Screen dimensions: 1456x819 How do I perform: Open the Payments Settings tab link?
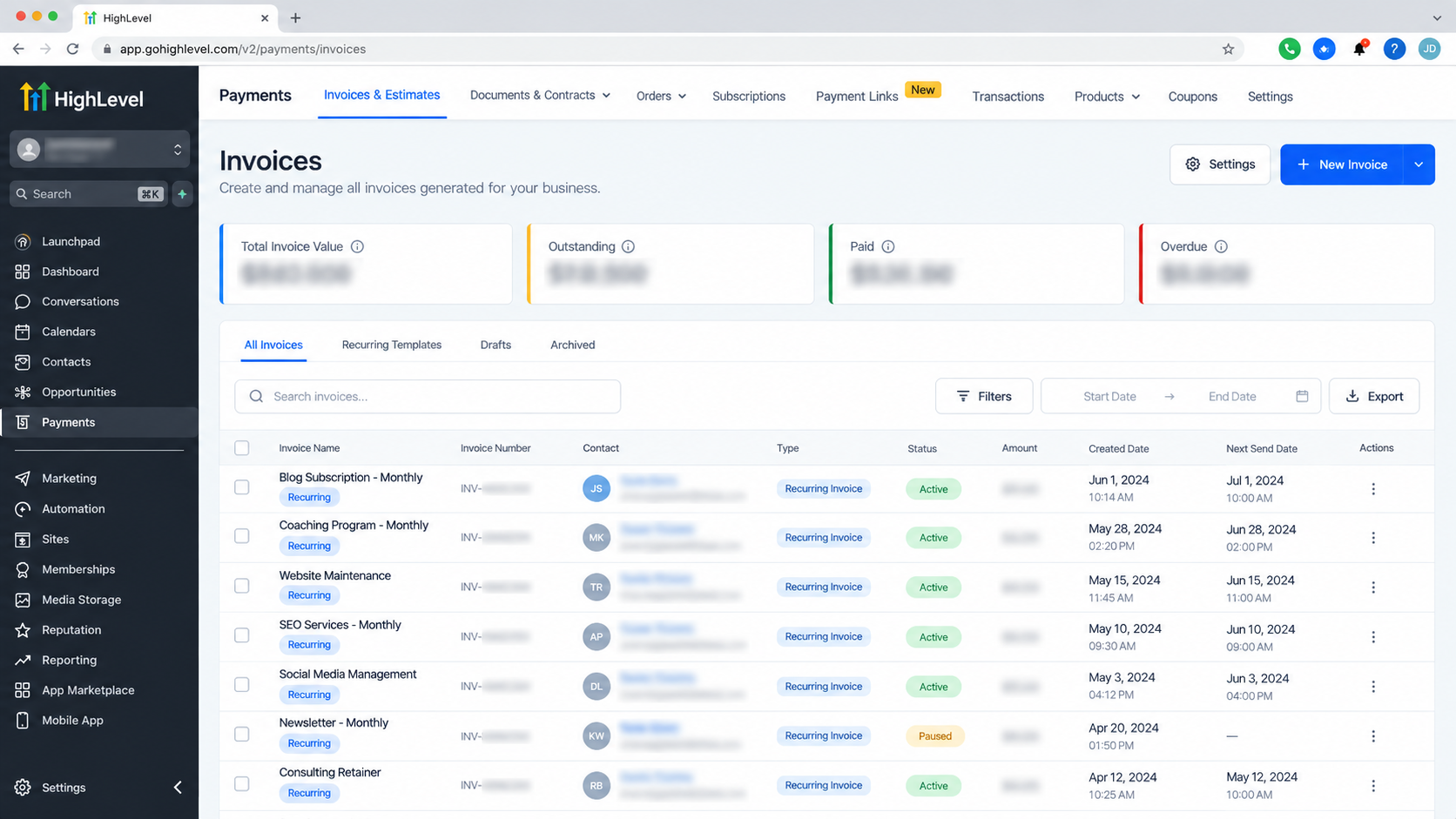tap(1270, 96)
